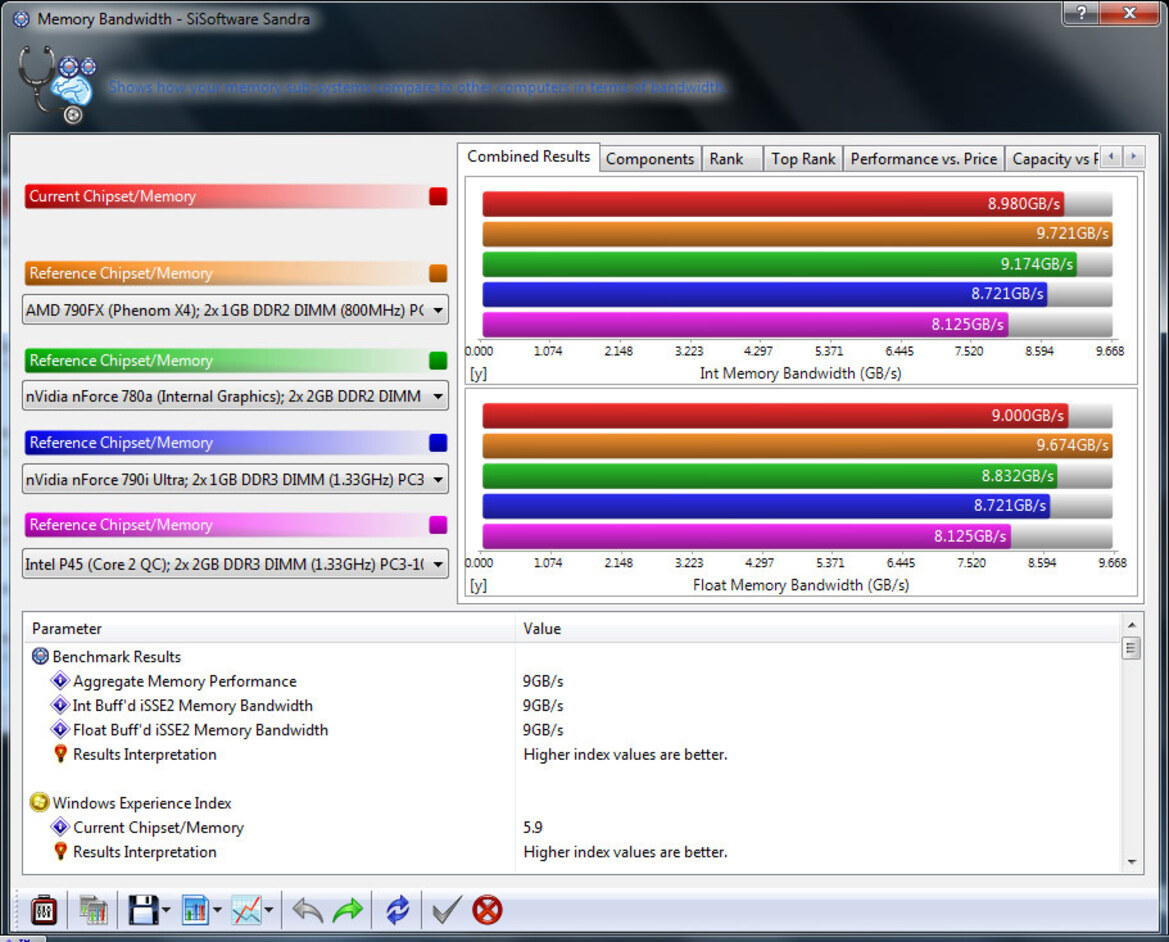Click the Value column header
The width and height of the screenshot is (1169, 942).
tap(819, 628)
